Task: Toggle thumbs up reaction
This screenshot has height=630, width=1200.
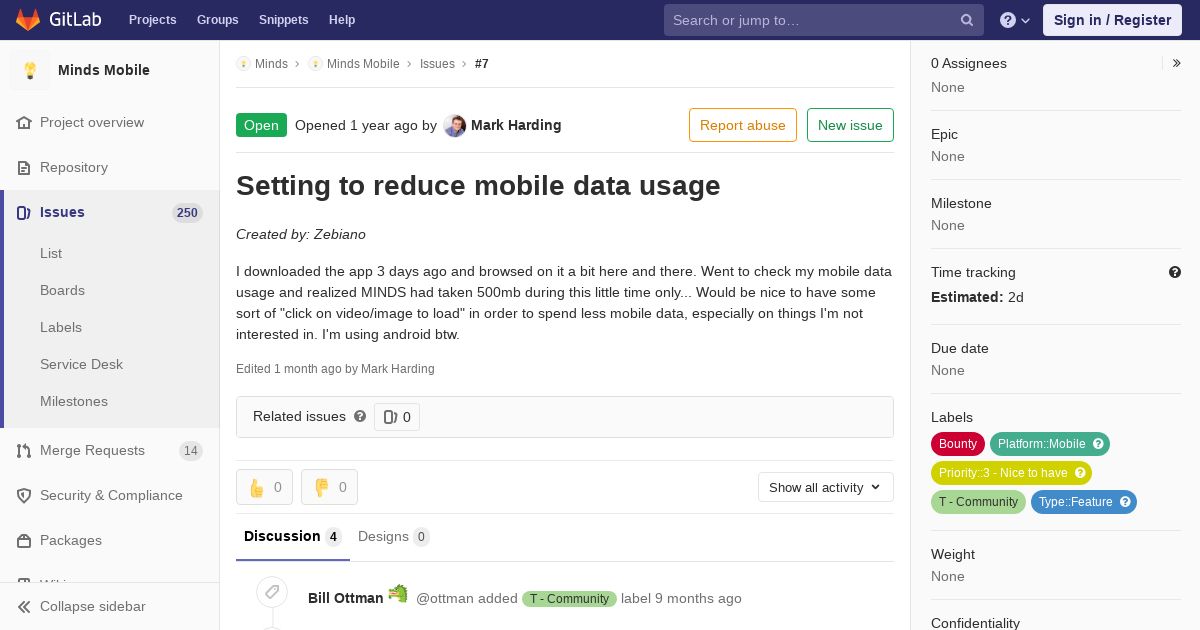Action: click(265, 487)
